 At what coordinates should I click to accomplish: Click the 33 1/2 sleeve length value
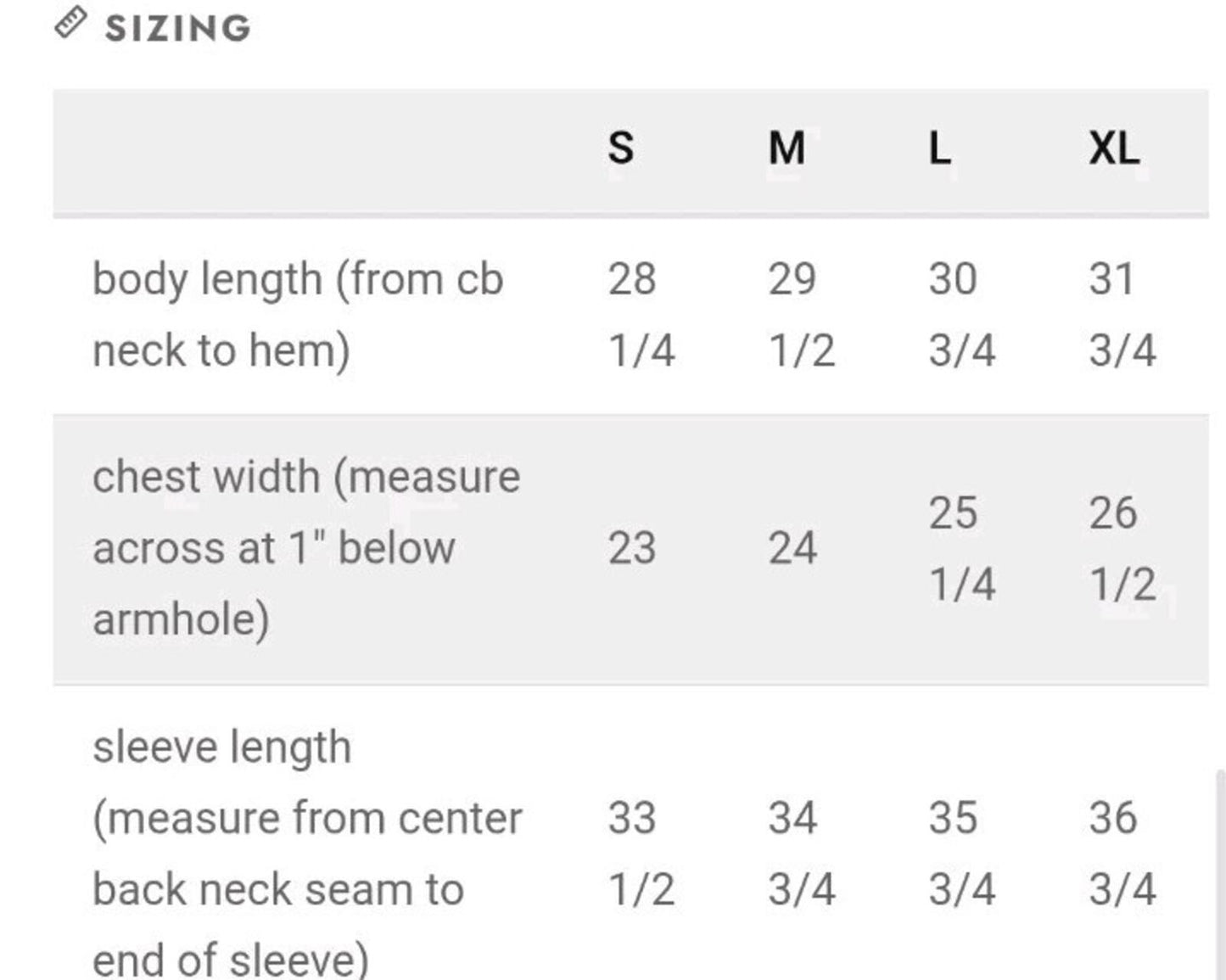click(x=641, y=854)
